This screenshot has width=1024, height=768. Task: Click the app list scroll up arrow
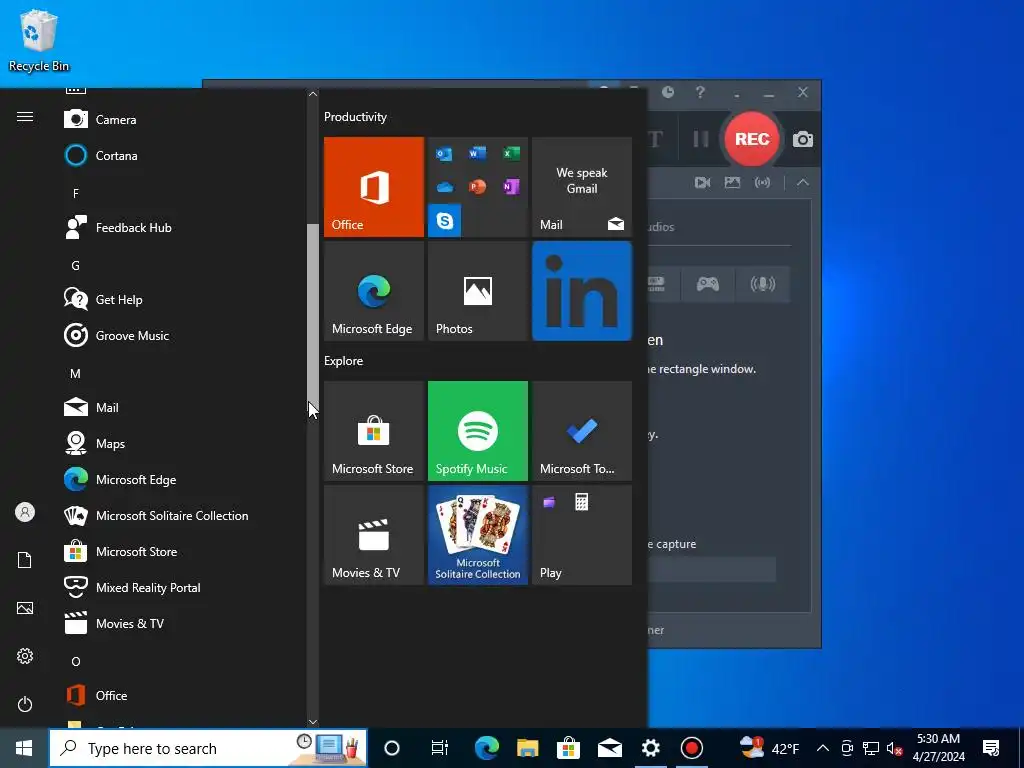(313, 94)
